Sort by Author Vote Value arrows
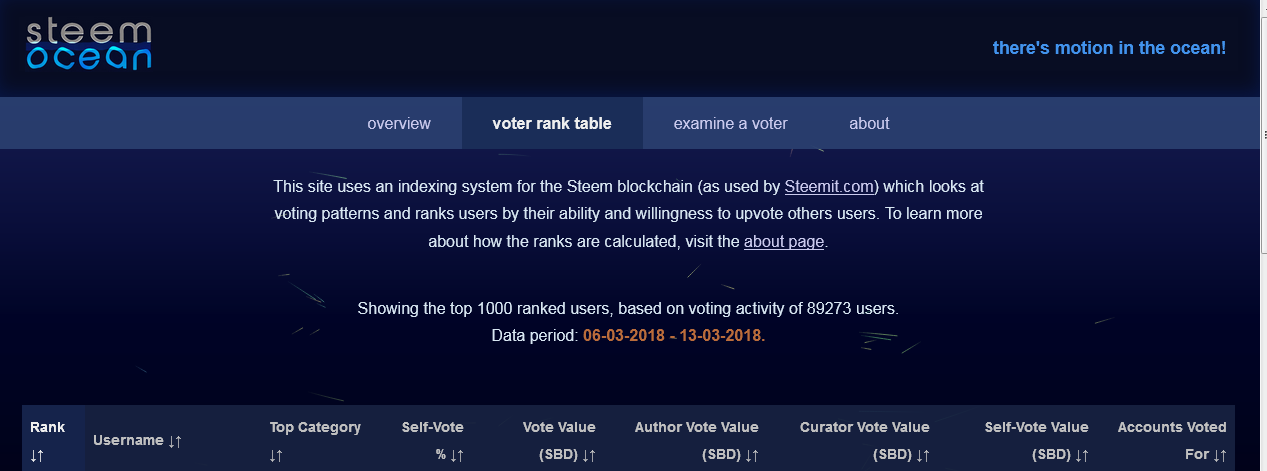The width and height of the screenshot is (1267, 471). point(752,455)
